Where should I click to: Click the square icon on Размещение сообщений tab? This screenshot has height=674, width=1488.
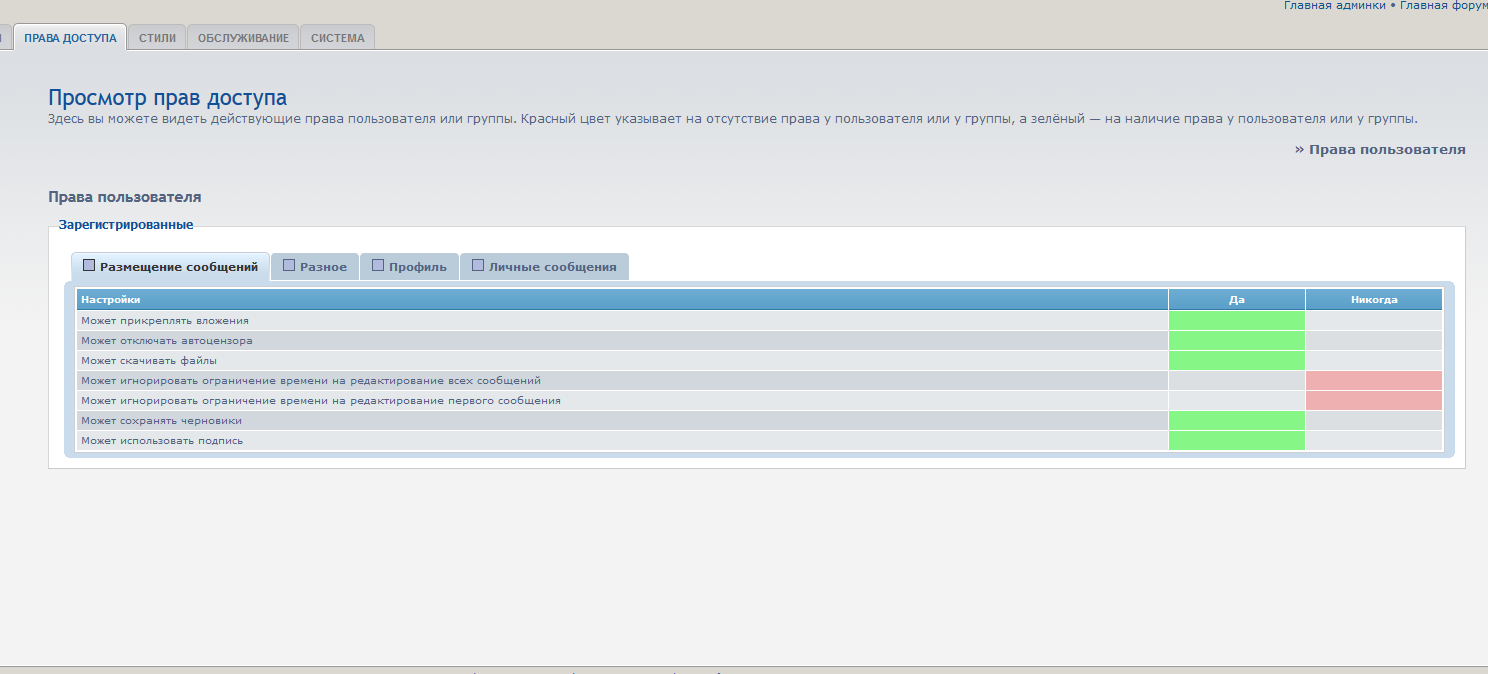tap(89, 266)
